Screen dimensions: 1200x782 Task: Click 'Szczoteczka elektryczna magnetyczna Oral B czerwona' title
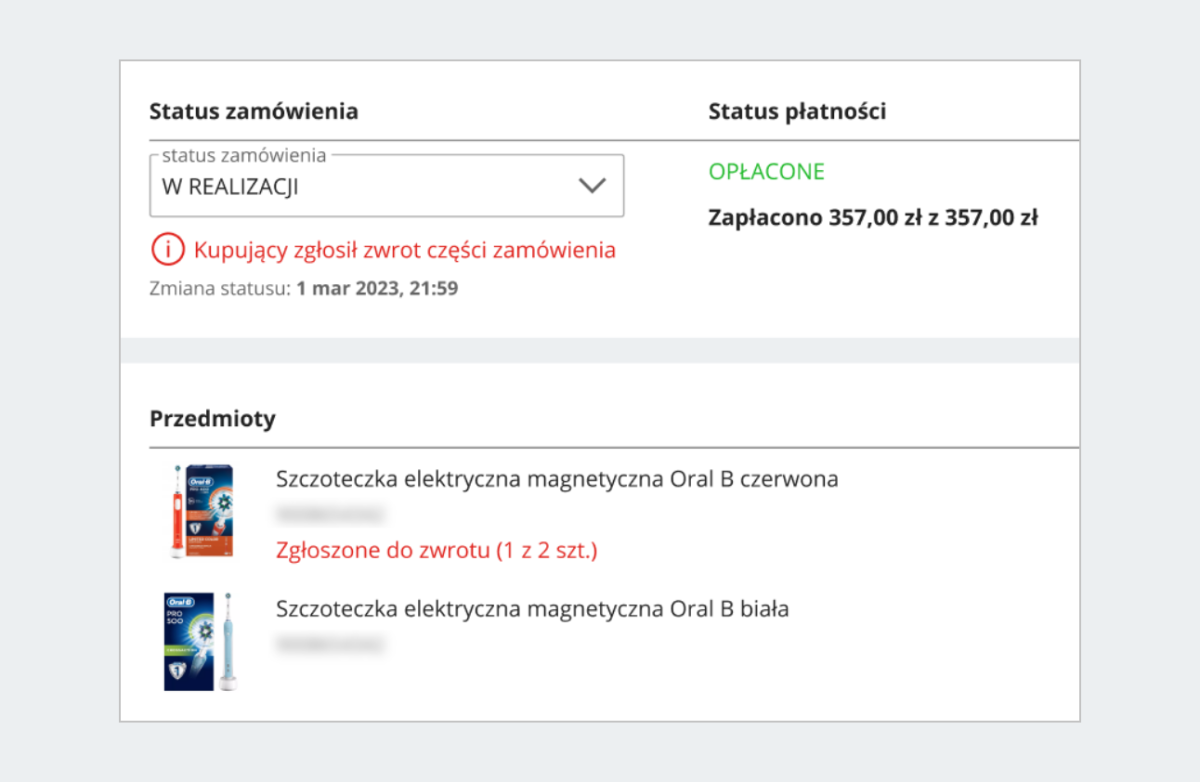[557, 479]
